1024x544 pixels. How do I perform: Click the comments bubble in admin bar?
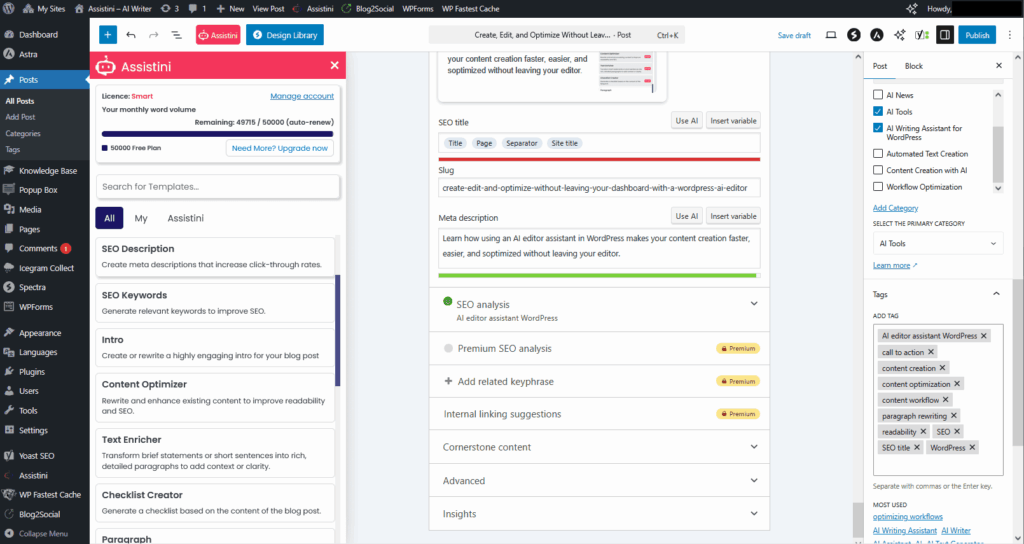197,8
